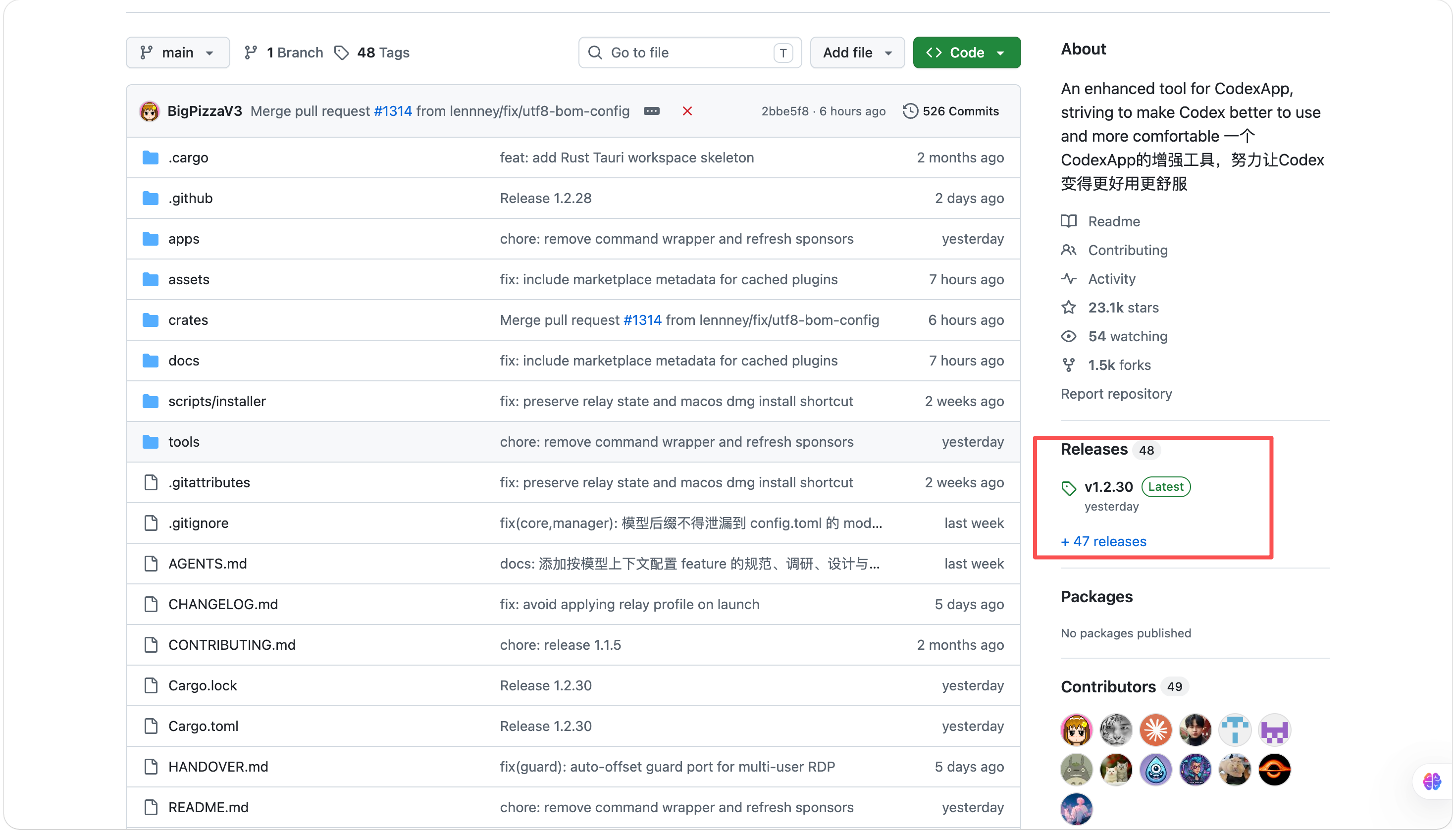Click the BigPizzaV3 avatar in commit bar
Viewport: 1456px width, 833px height.
(150, 111)
